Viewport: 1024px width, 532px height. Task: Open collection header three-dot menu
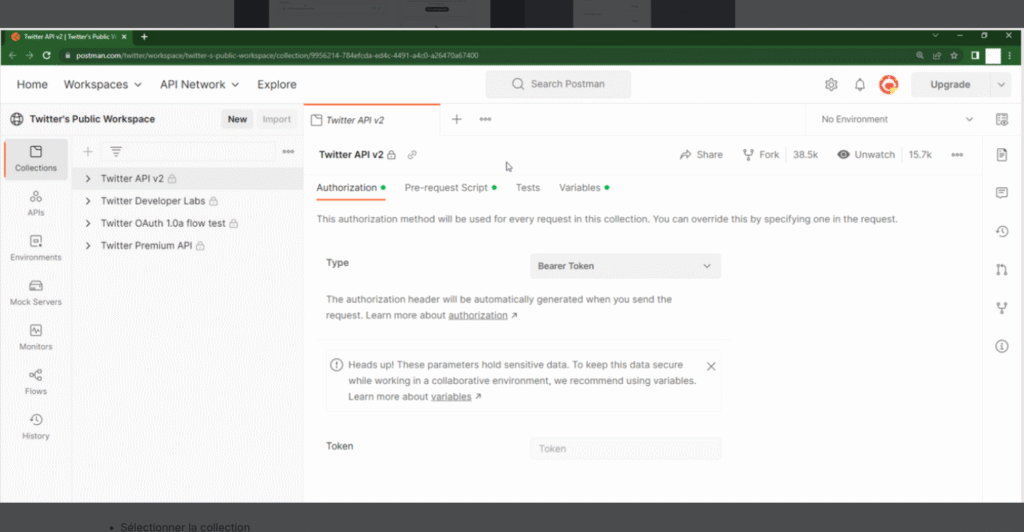tap(957, 155)
